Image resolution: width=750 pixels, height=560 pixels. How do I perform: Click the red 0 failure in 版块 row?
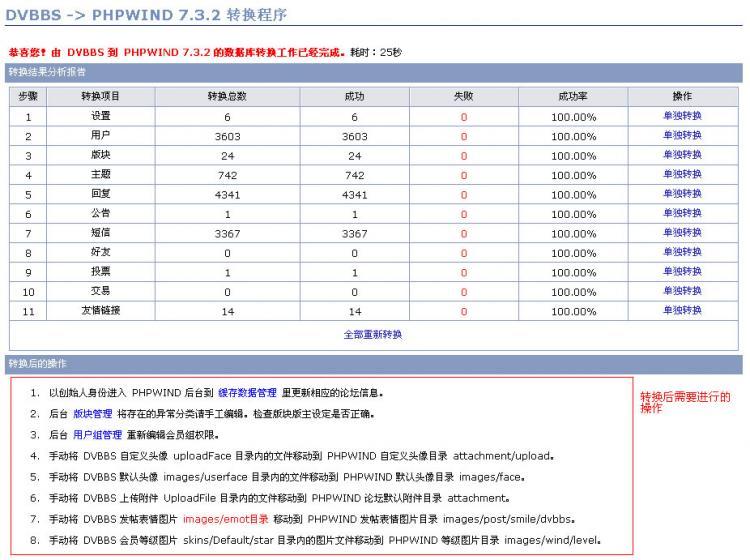tap(463, 156)
